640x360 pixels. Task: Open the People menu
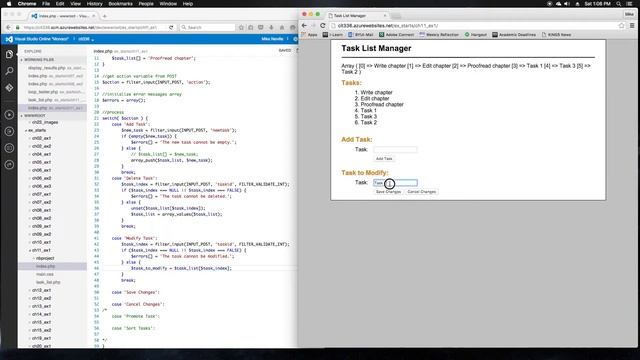[146, 4]
